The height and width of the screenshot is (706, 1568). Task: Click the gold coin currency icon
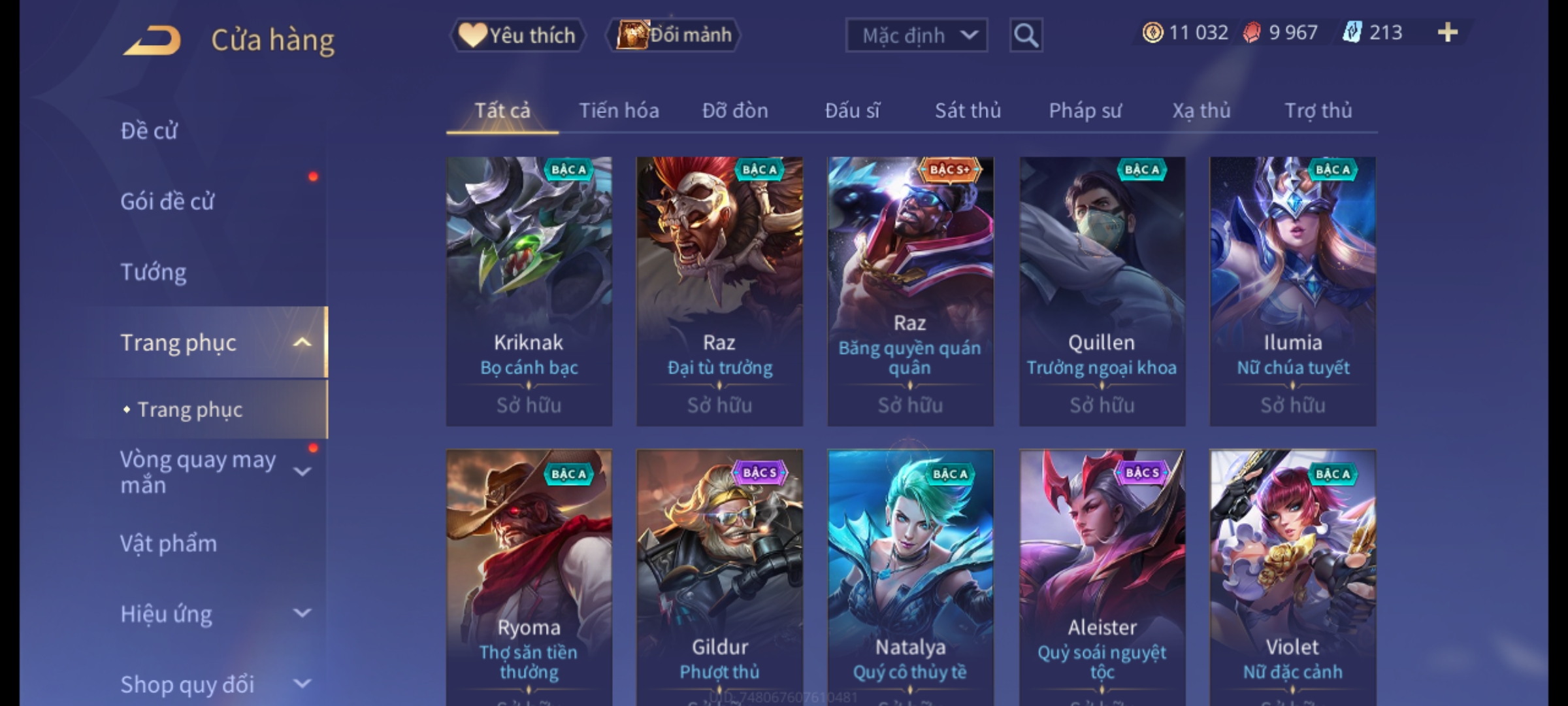coord(1152,33)
